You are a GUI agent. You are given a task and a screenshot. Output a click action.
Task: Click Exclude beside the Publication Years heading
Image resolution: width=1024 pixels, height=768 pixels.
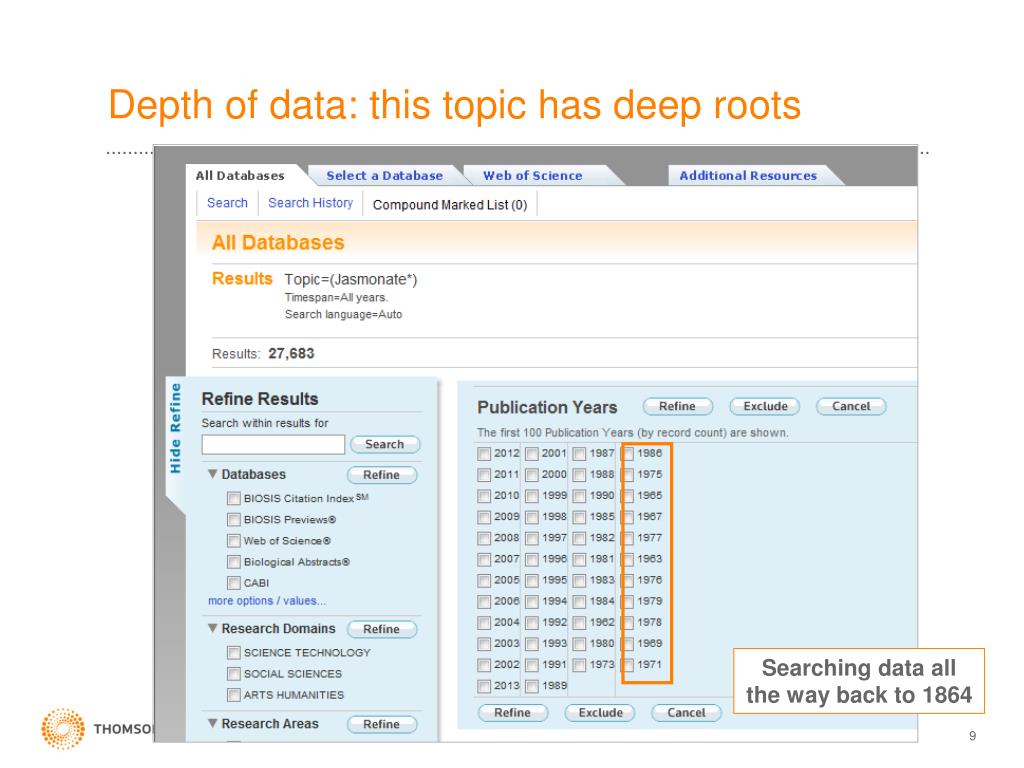[765, 406]
